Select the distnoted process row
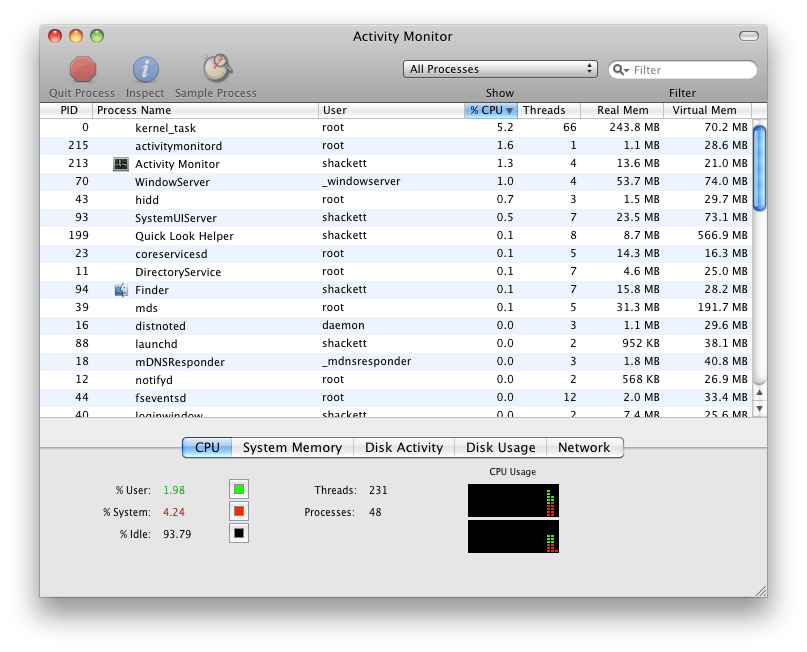The image size is (807, 652). 396,326
